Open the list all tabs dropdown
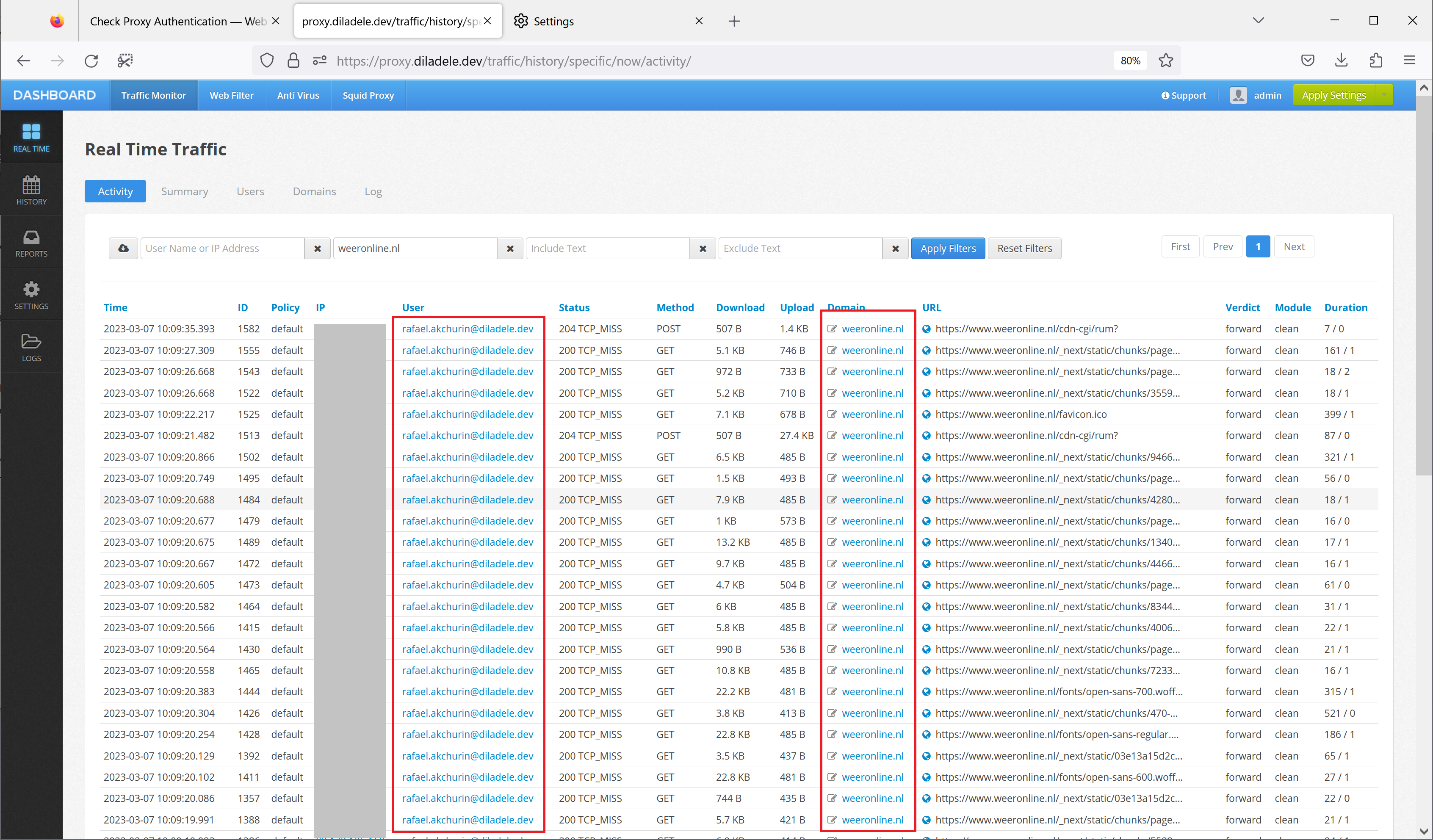The width and height of the screenshot is (1433, 840). [1259, 21]
